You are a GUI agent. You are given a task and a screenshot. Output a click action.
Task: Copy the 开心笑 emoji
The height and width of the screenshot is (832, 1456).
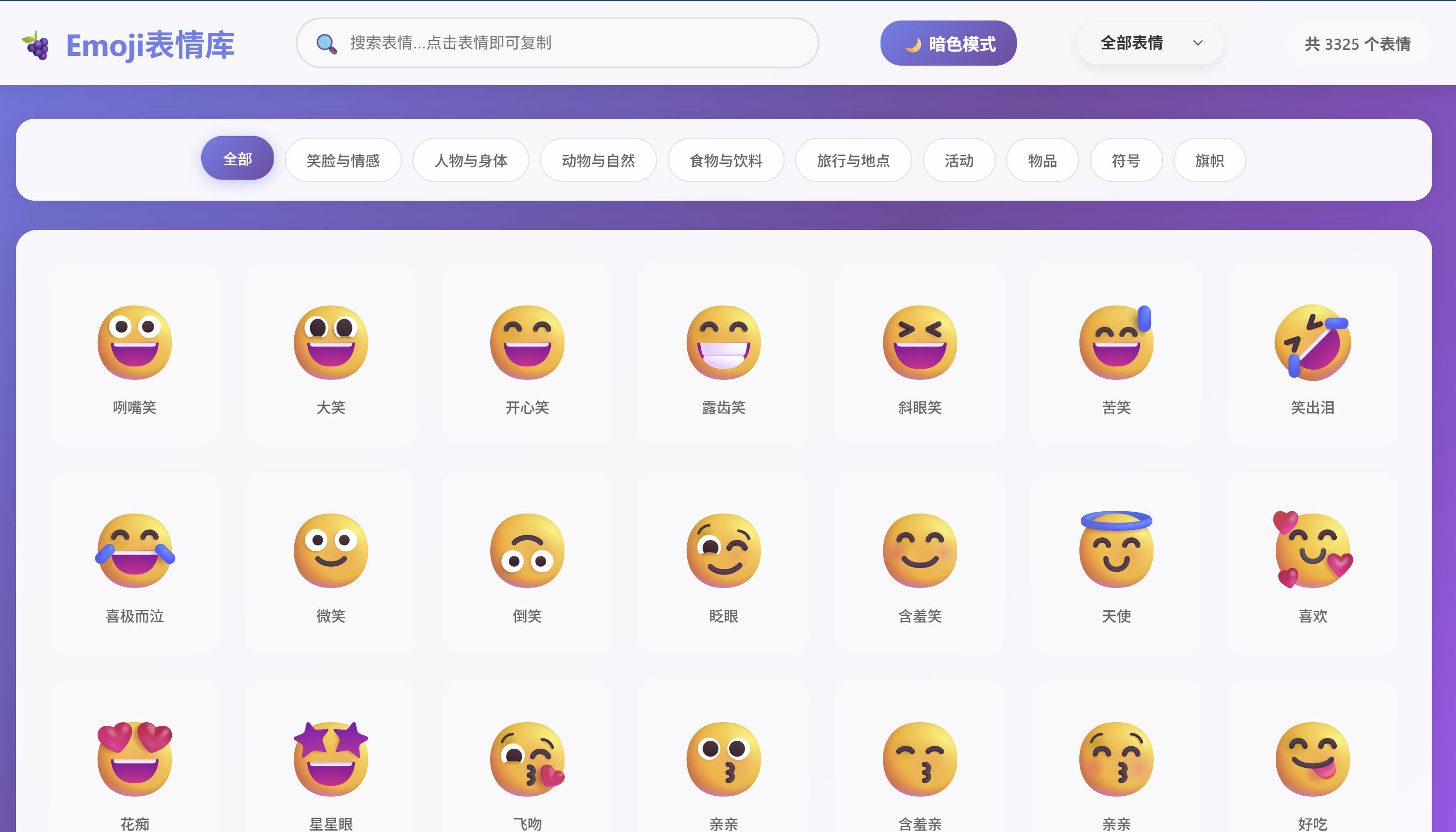[x=527, y=342]
